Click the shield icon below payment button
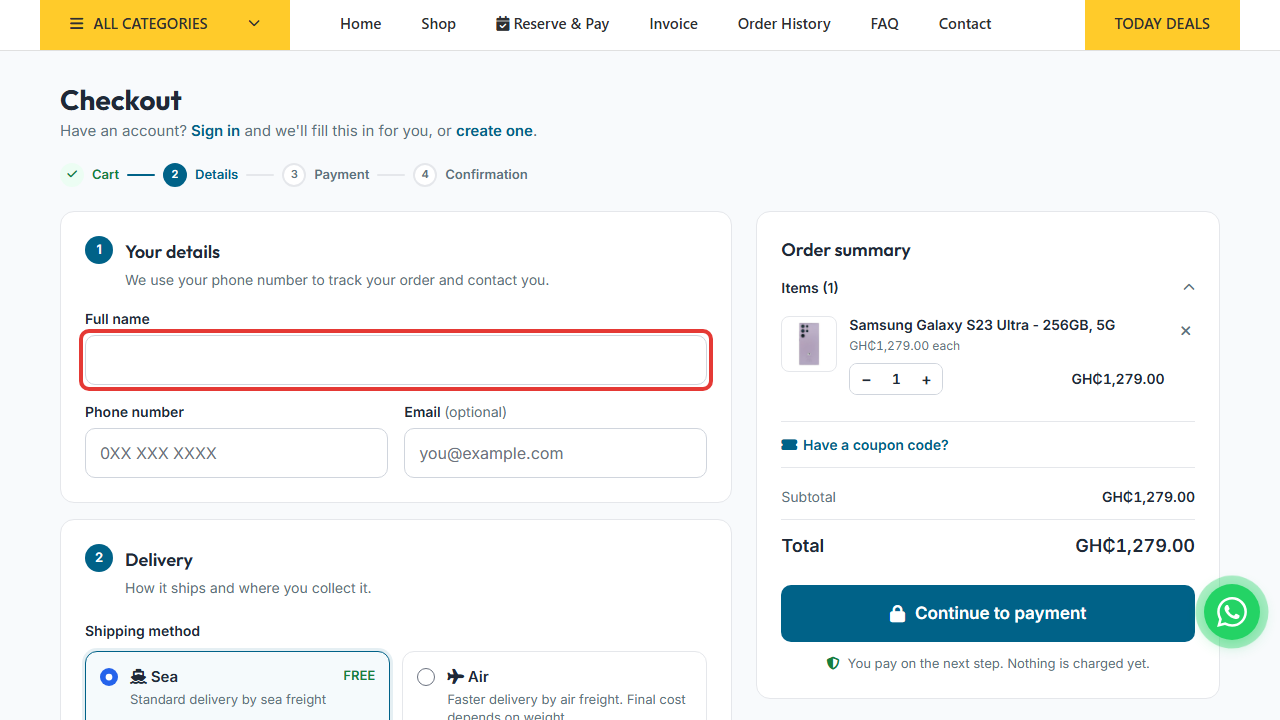Image resolution: width=1280 pixels, height=720 pixels. (x=833, y=663)
